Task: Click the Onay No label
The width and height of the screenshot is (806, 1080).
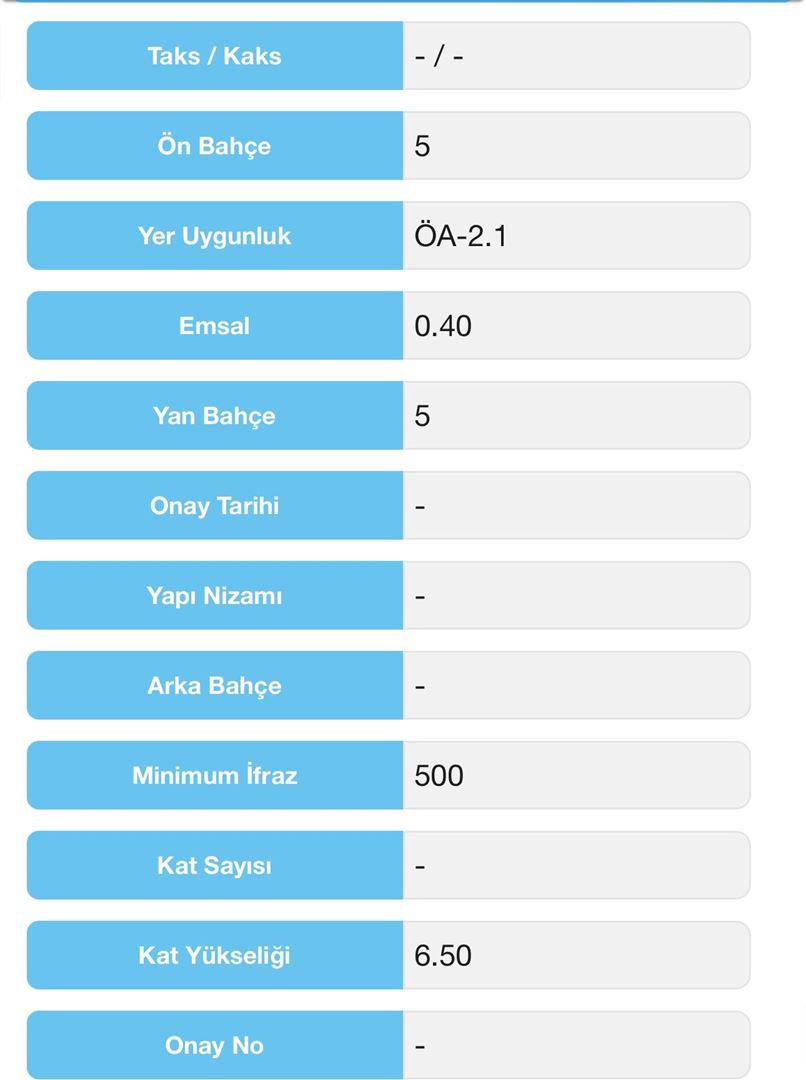Action: tap(214, 1046)
